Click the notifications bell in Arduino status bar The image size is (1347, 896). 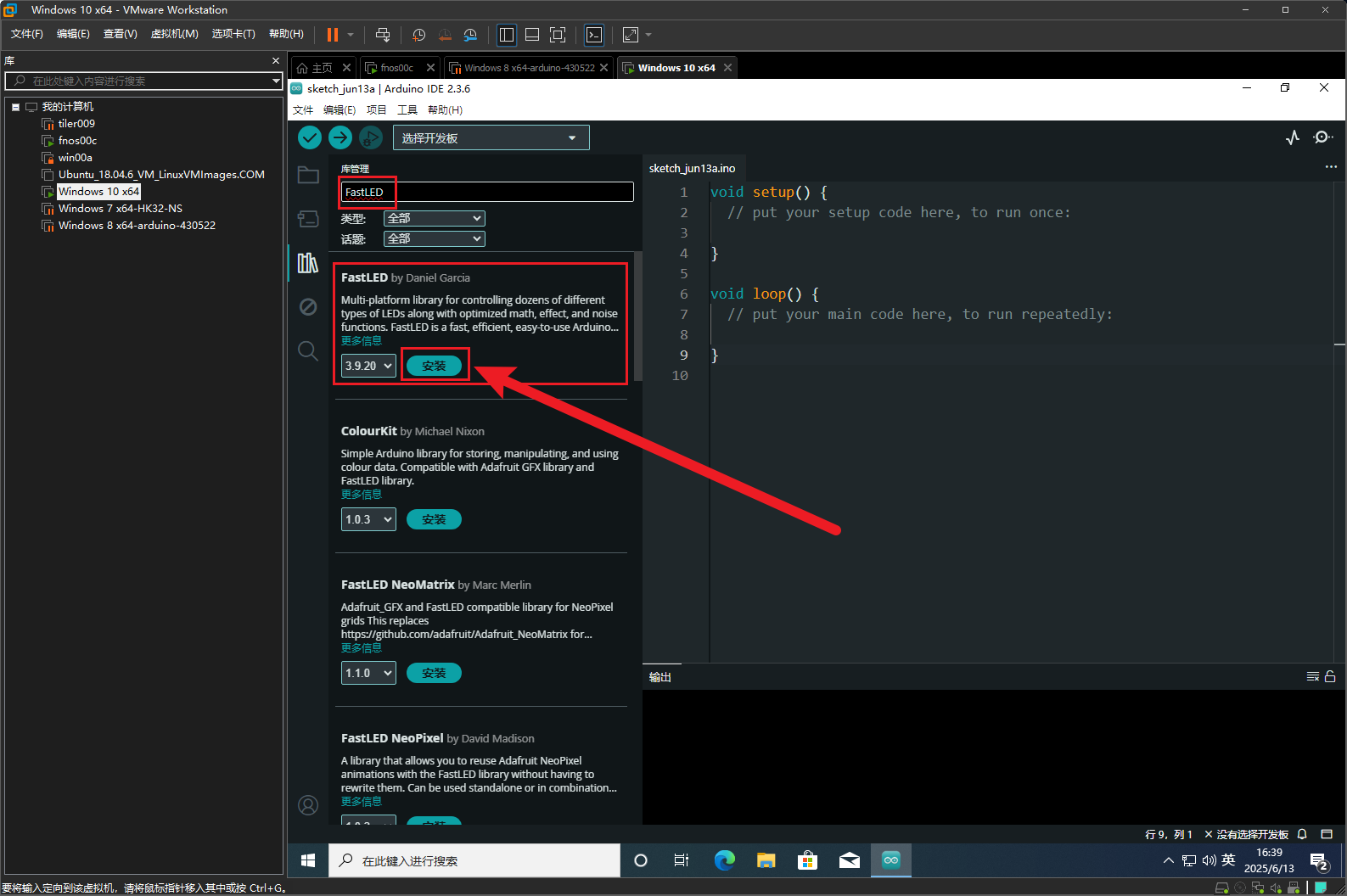click(x=1302, y=834)
